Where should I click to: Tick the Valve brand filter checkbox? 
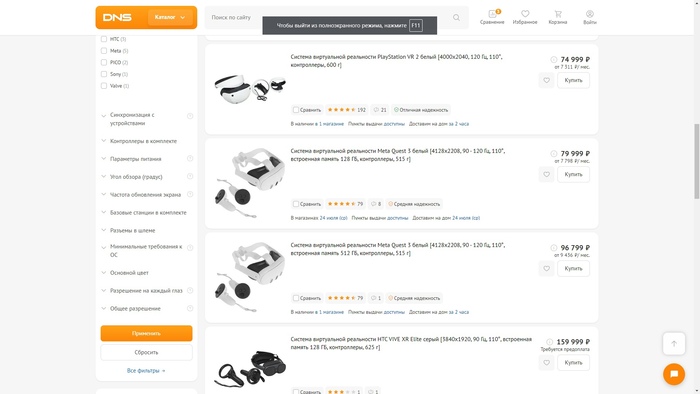click(104, 86)
